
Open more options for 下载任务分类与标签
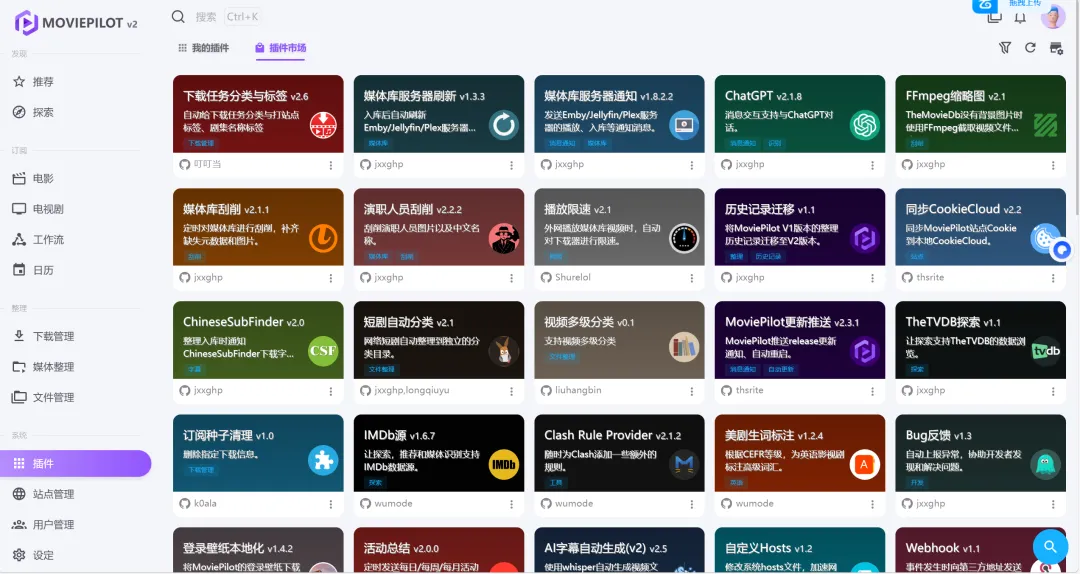pos(331,165)
